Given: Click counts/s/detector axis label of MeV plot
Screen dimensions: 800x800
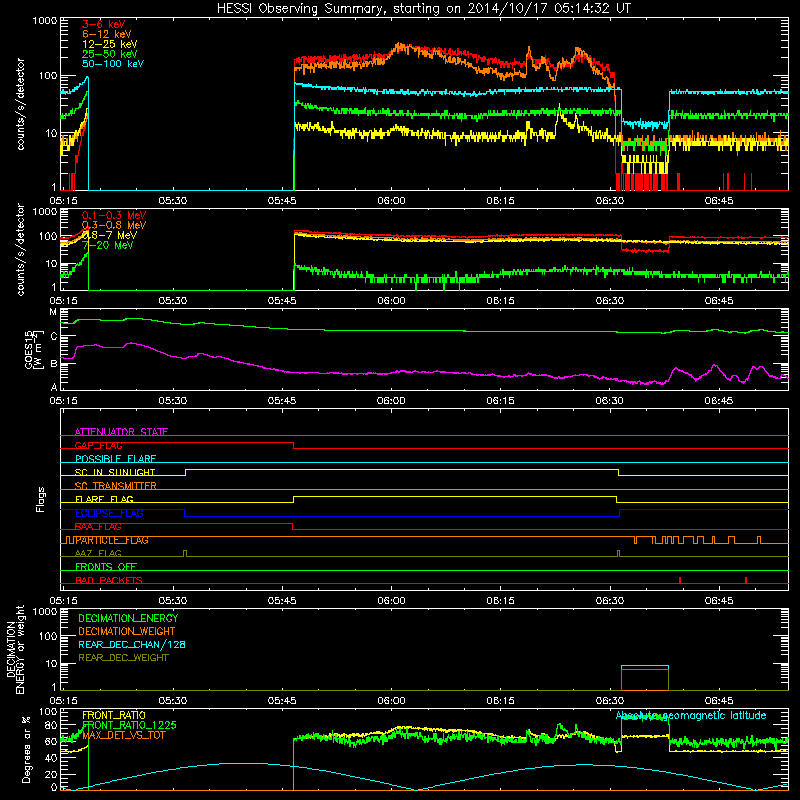Looking at the screenshot, I should click(20, 249).
